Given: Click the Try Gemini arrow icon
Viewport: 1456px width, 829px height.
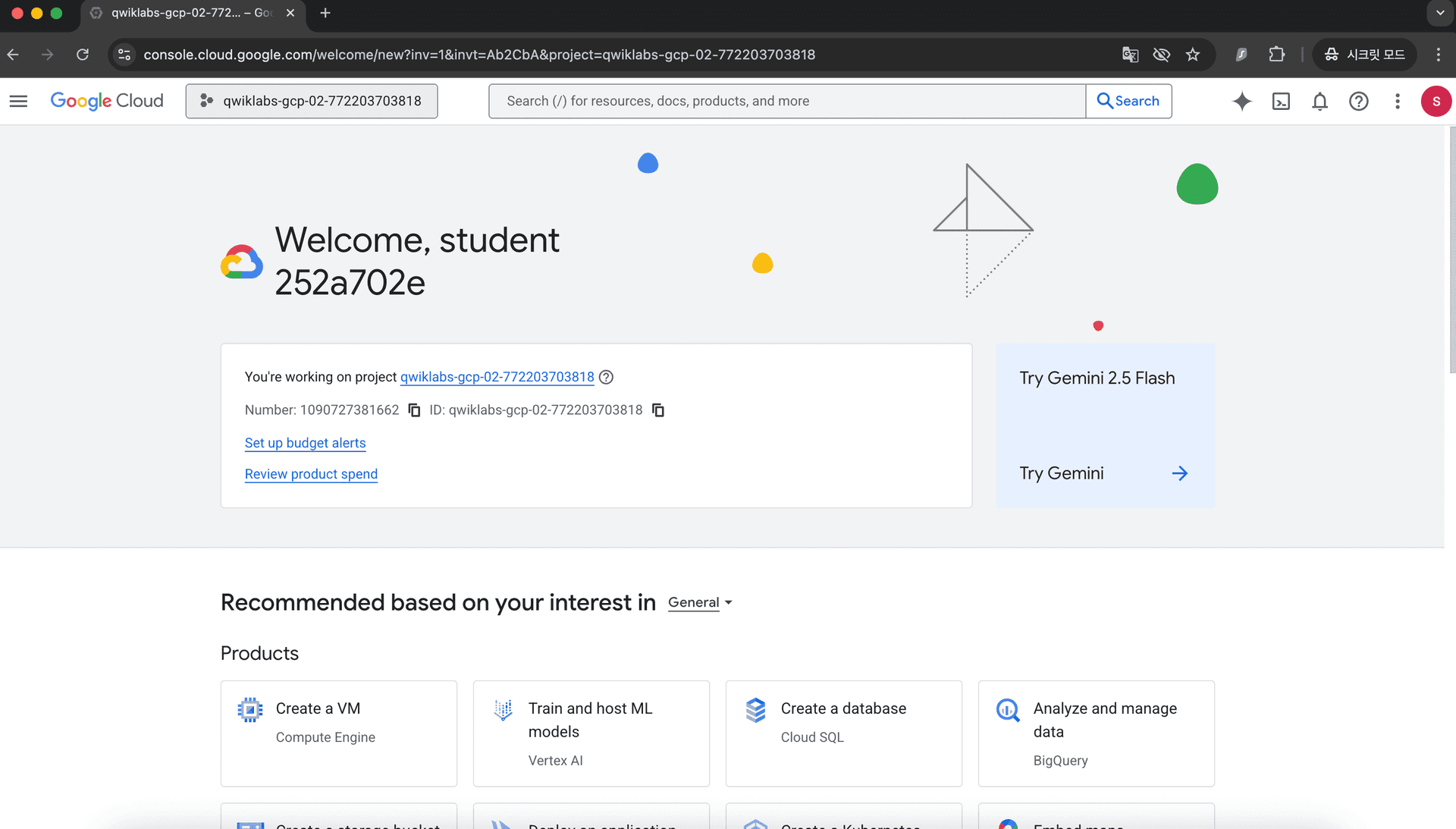Looking at the screenshot, I should 1179,473.
